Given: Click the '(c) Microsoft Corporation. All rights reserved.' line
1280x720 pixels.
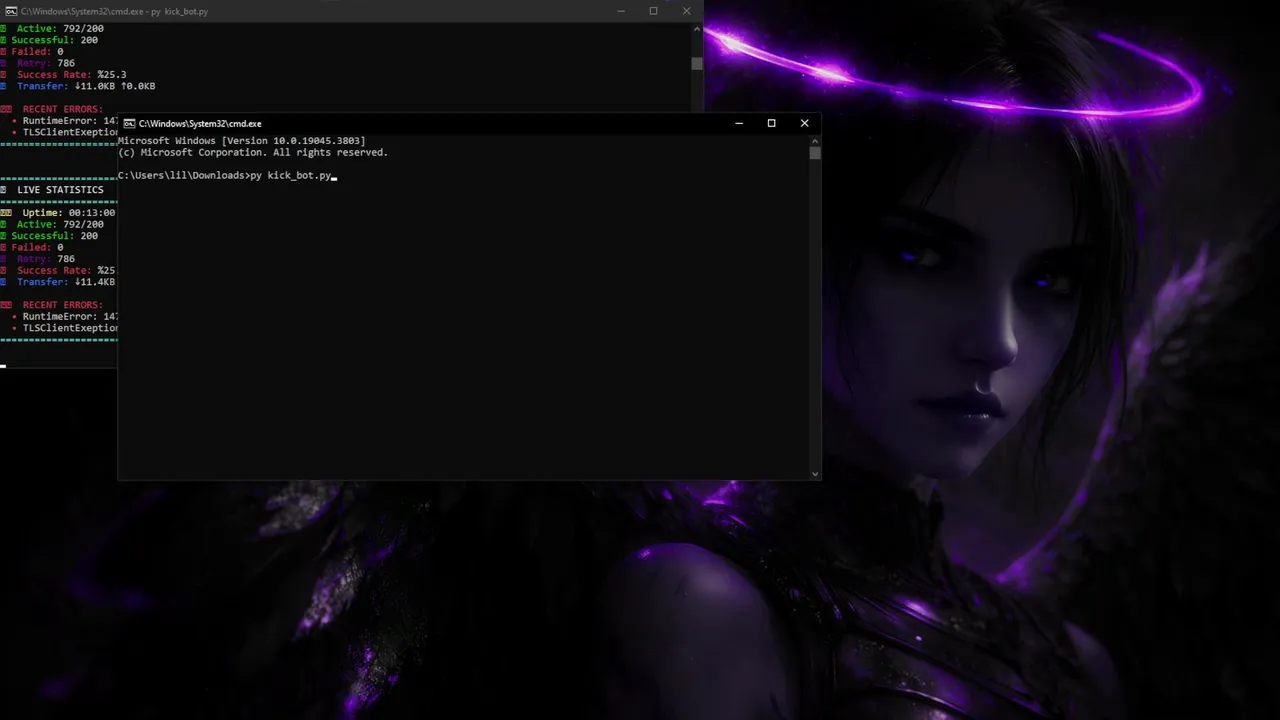Looking at the screenshot, I should coord(253,153).
